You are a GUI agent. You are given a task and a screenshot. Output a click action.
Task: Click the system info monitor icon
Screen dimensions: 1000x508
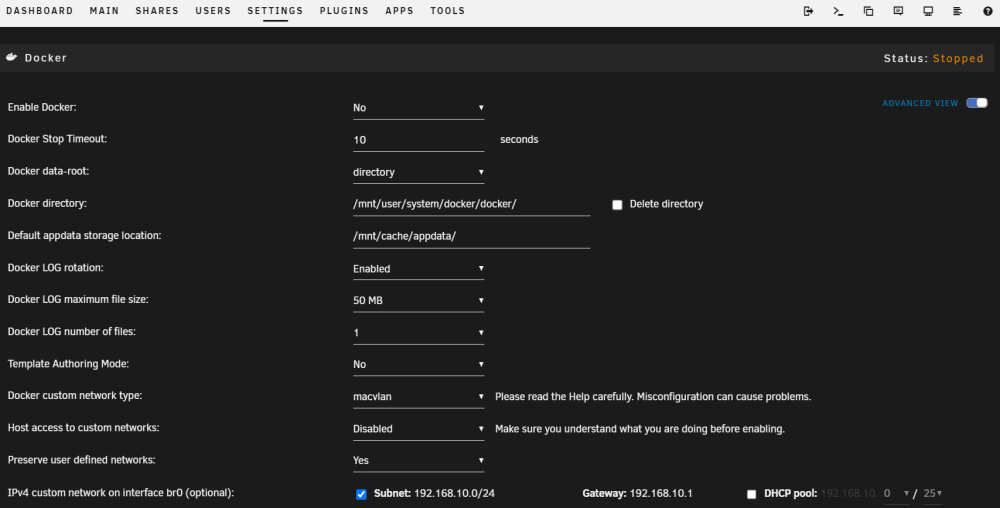[x=928, y=11]
